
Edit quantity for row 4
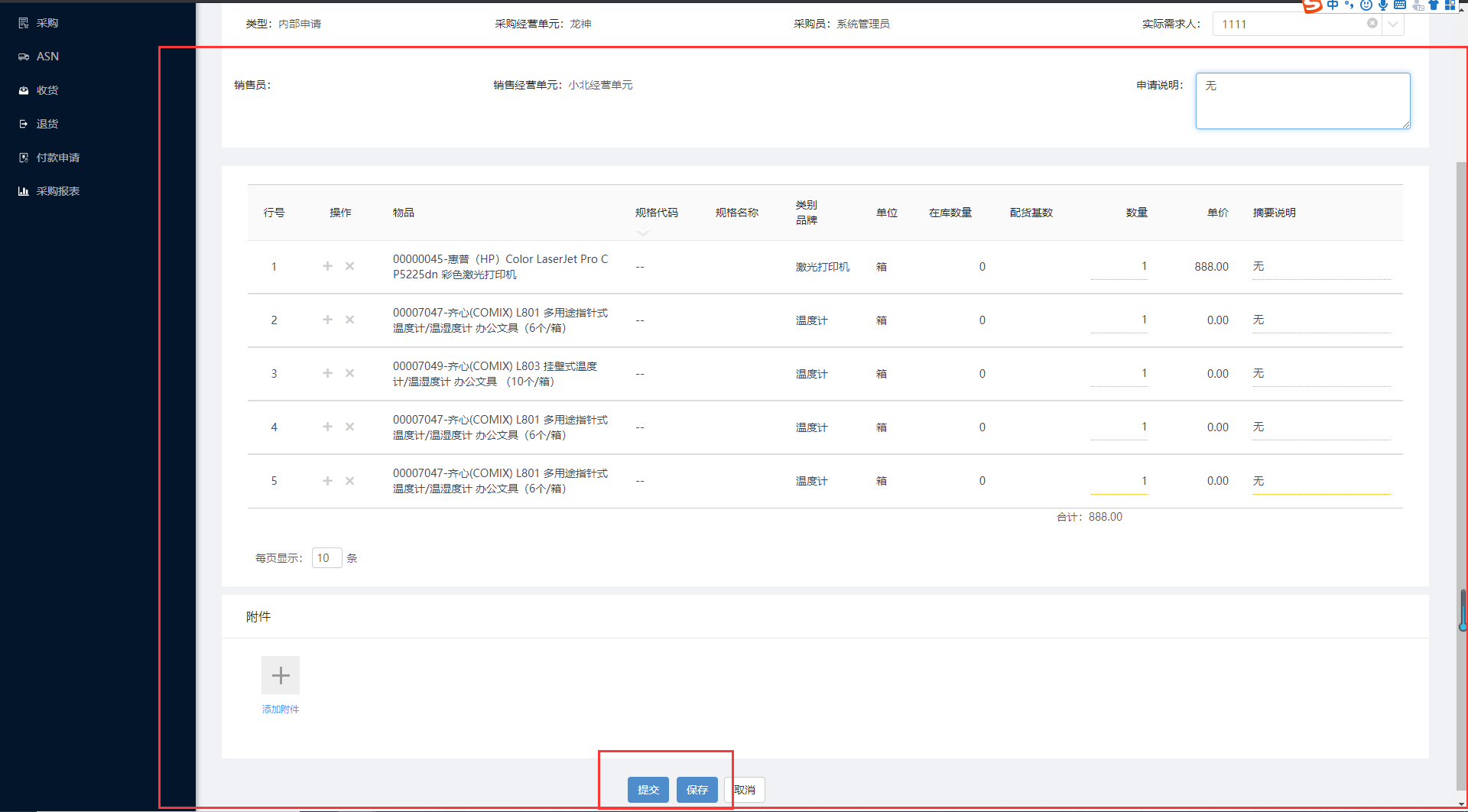click(1119, 427)
